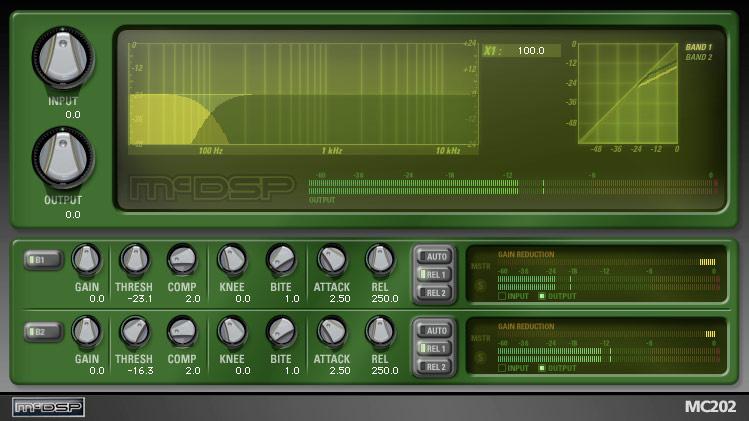Click the Band 2 REL value 250.0
Screen dimensions: 749x421
tap(385, 371)
